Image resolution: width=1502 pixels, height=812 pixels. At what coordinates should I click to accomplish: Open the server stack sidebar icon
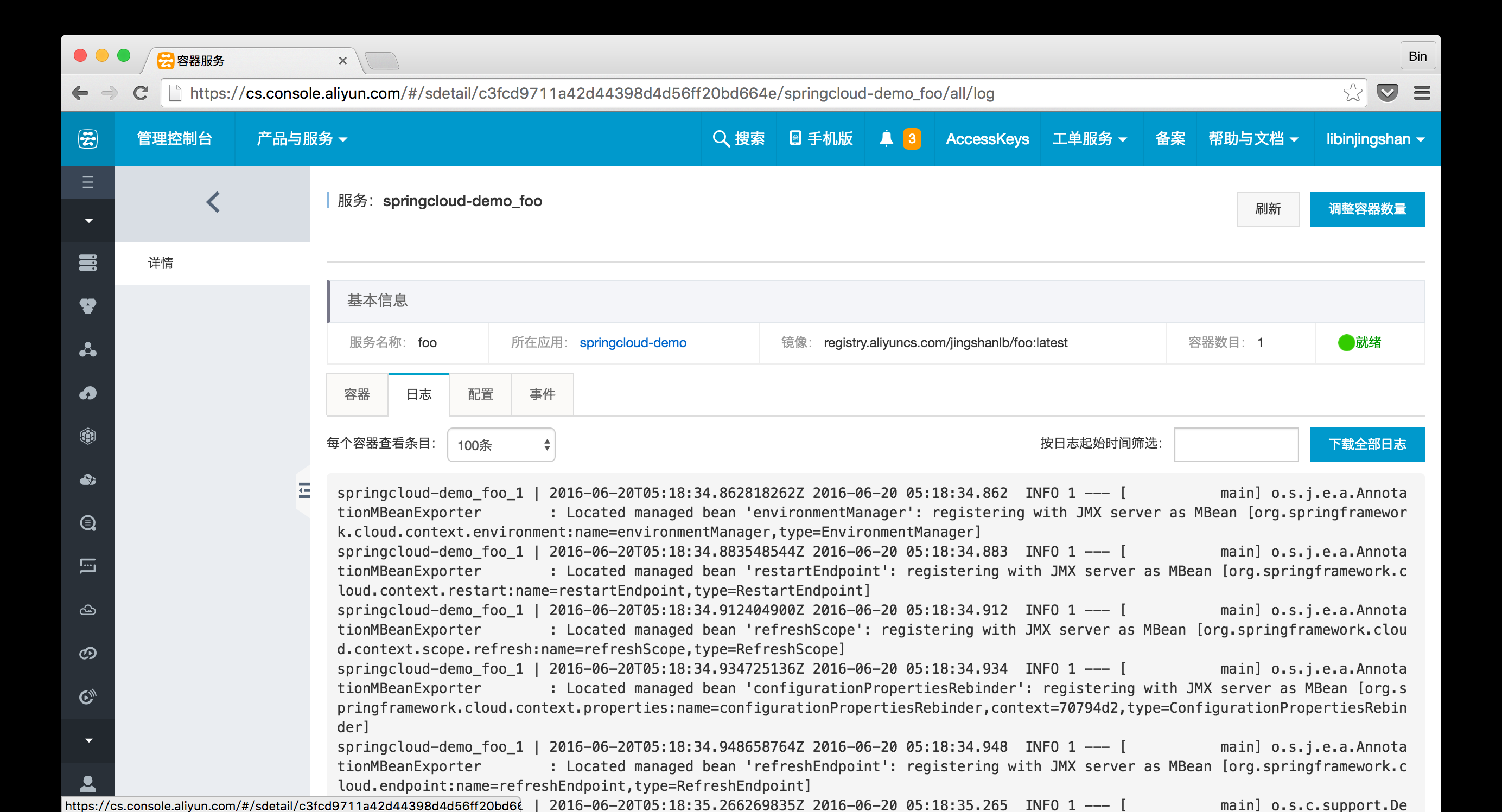pyautogui.click(x=87, y=263)
